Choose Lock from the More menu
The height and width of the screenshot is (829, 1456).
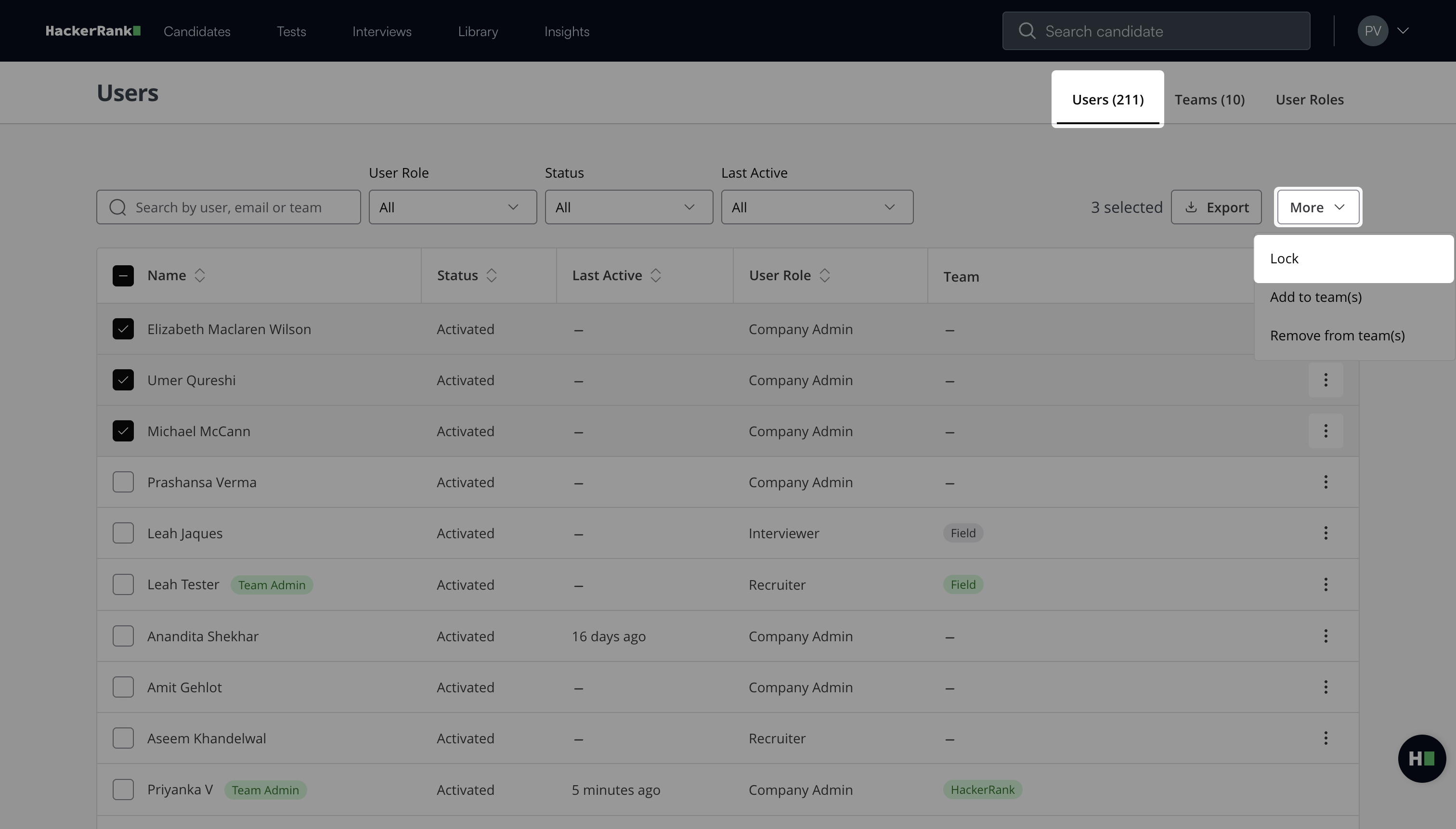coord(1284,259)
